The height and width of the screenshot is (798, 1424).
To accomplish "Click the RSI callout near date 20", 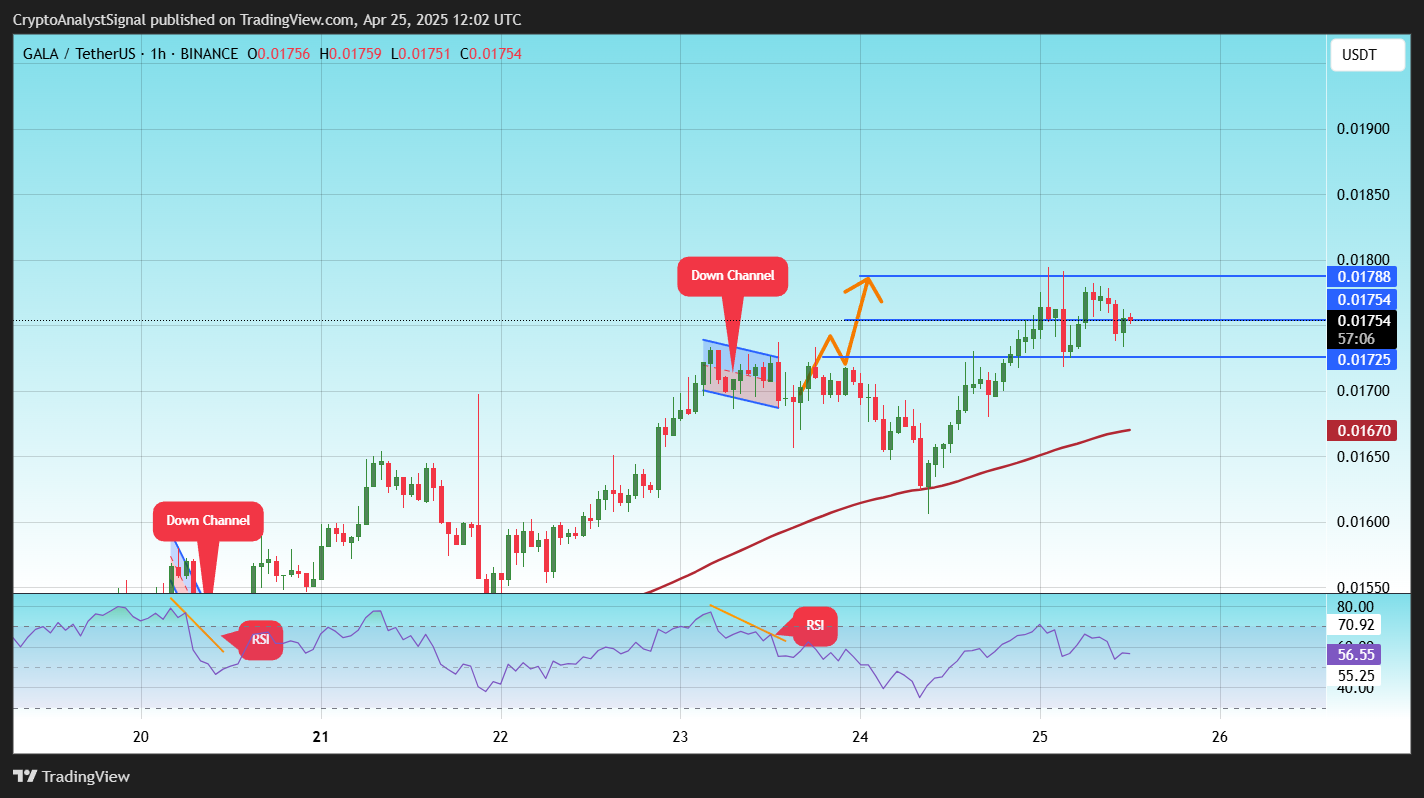I will click(x=260, y=639).
